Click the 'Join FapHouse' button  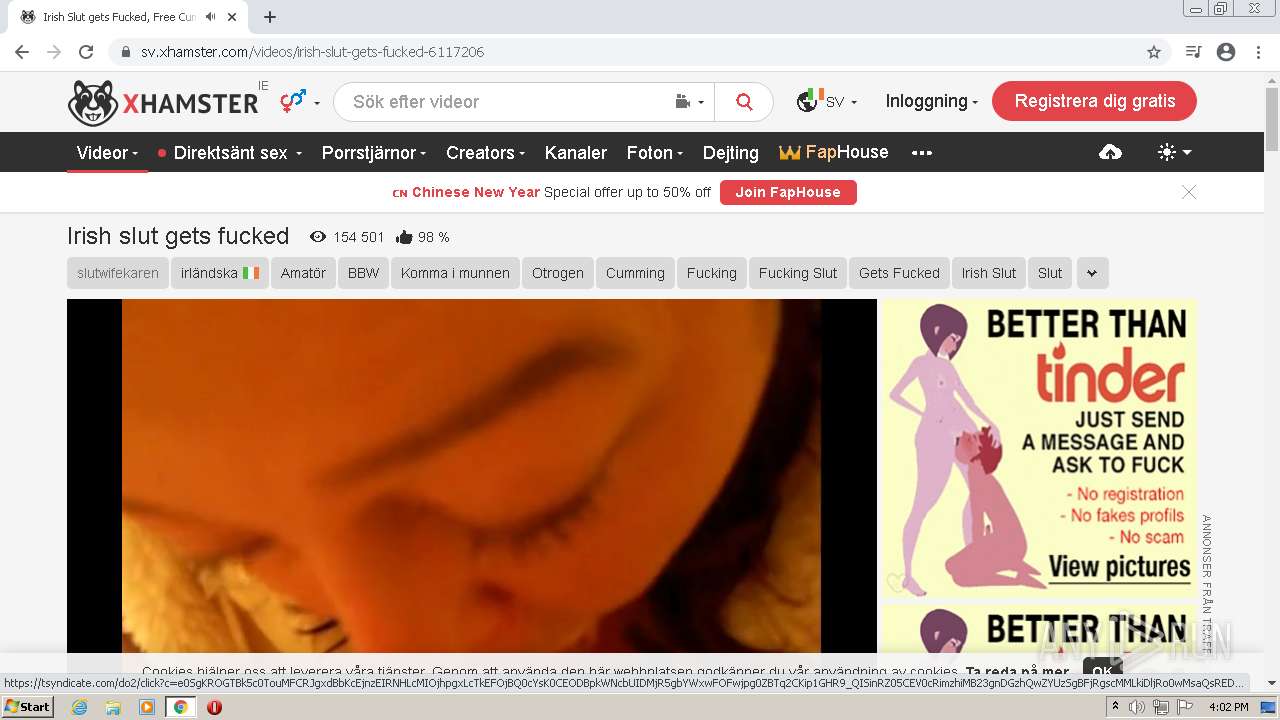(788, 192)
